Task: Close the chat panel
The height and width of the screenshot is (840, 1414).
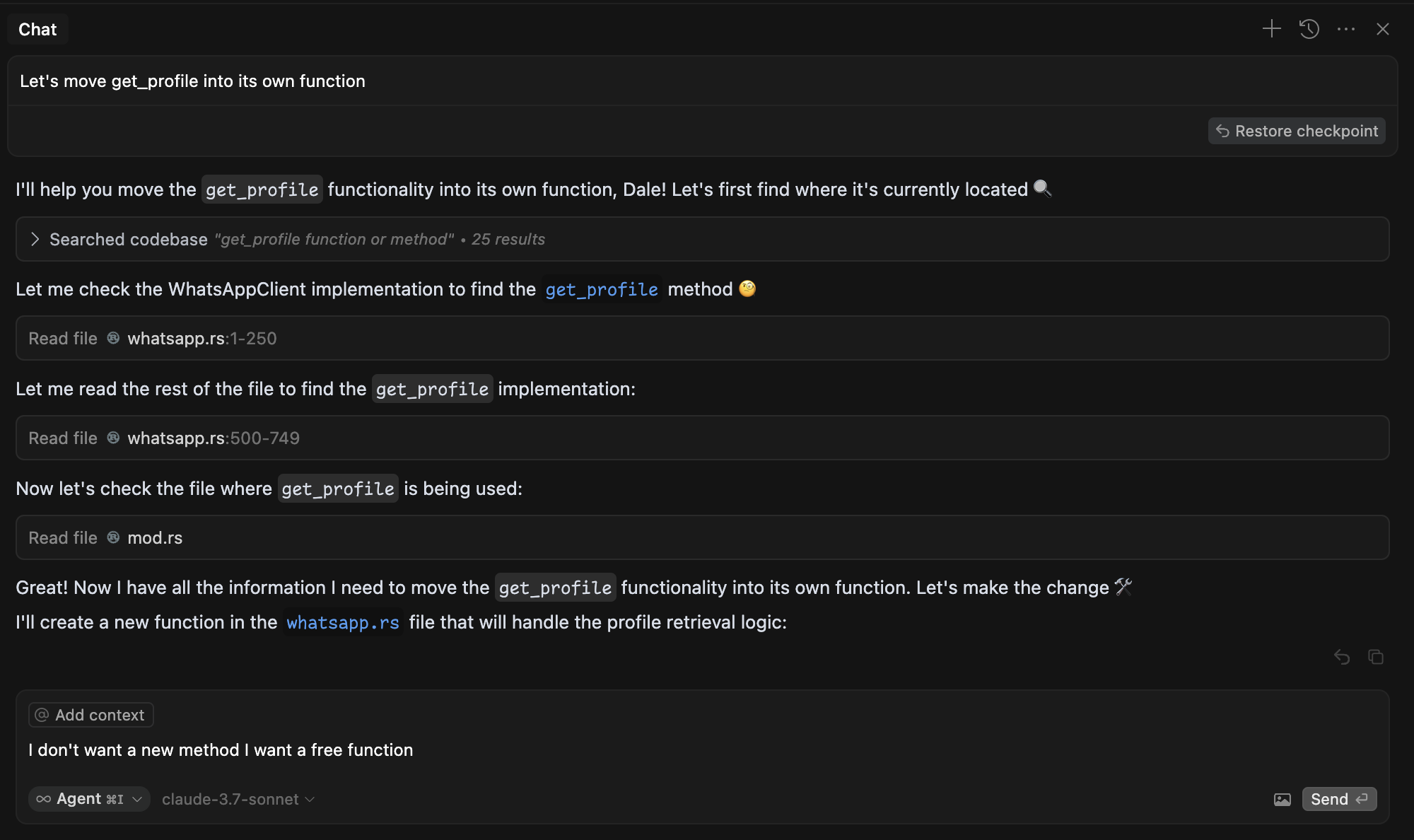Action: [1383, 29]
